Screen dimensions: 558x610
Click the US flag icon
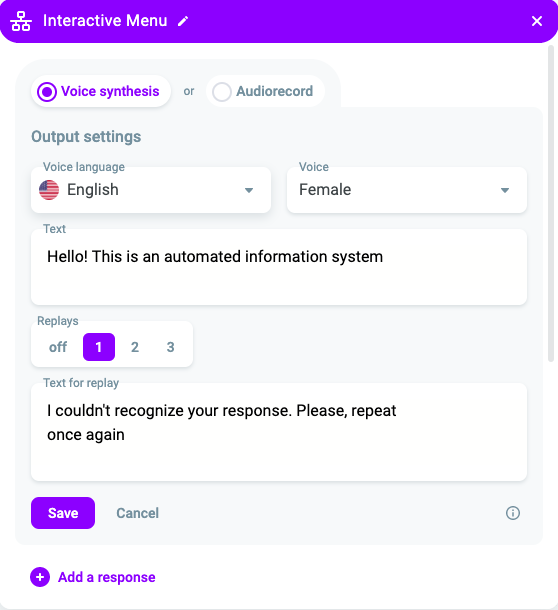click(49, 190)
